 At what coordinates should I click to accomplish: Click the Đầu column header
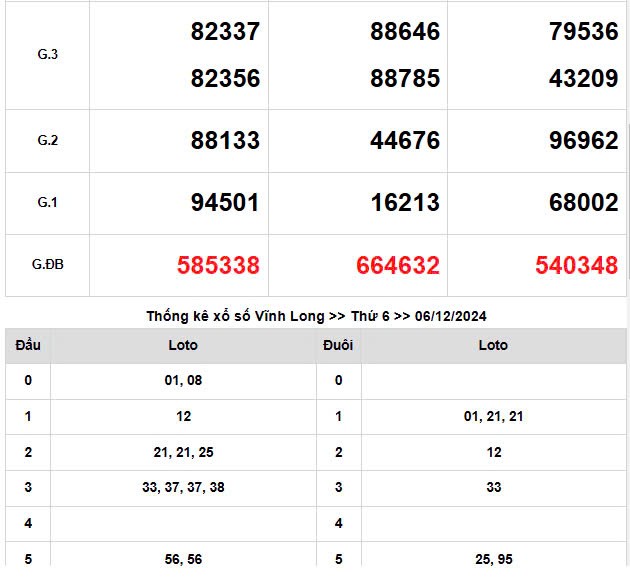click(28, 345)
